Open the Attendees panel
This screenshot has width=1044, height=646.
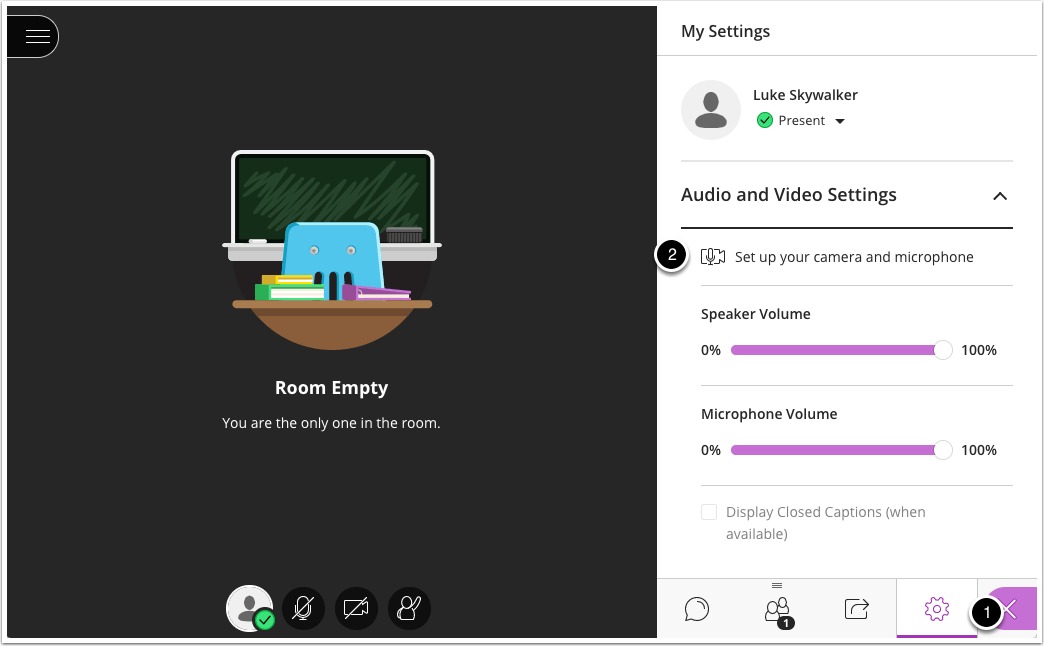[777, 609]
